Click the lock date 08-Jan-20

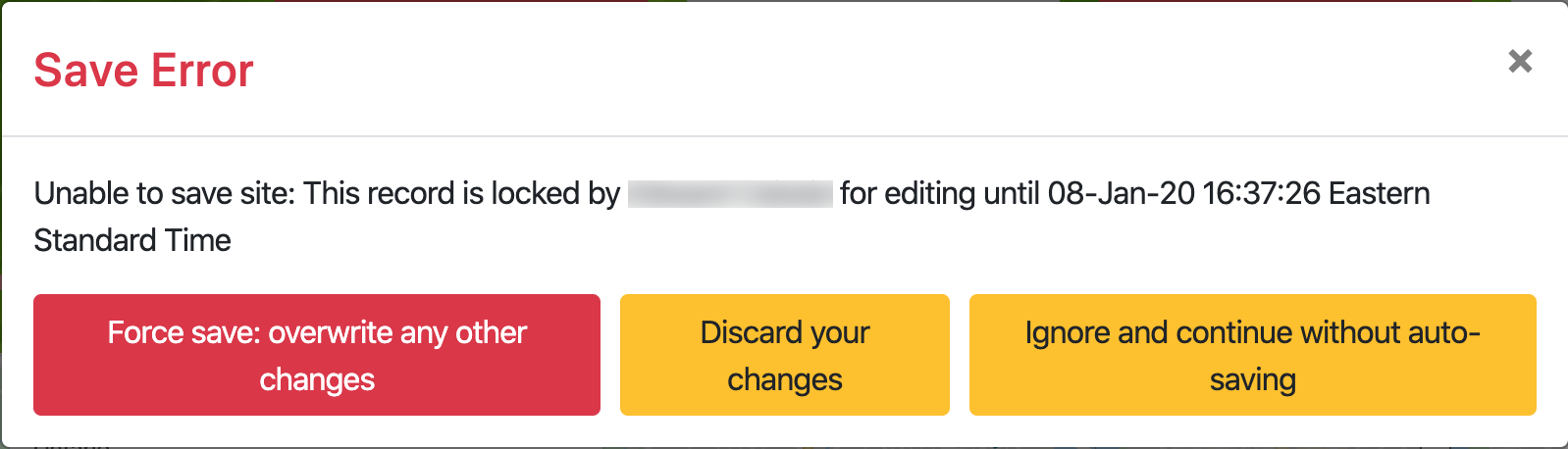click(1121, 194)
